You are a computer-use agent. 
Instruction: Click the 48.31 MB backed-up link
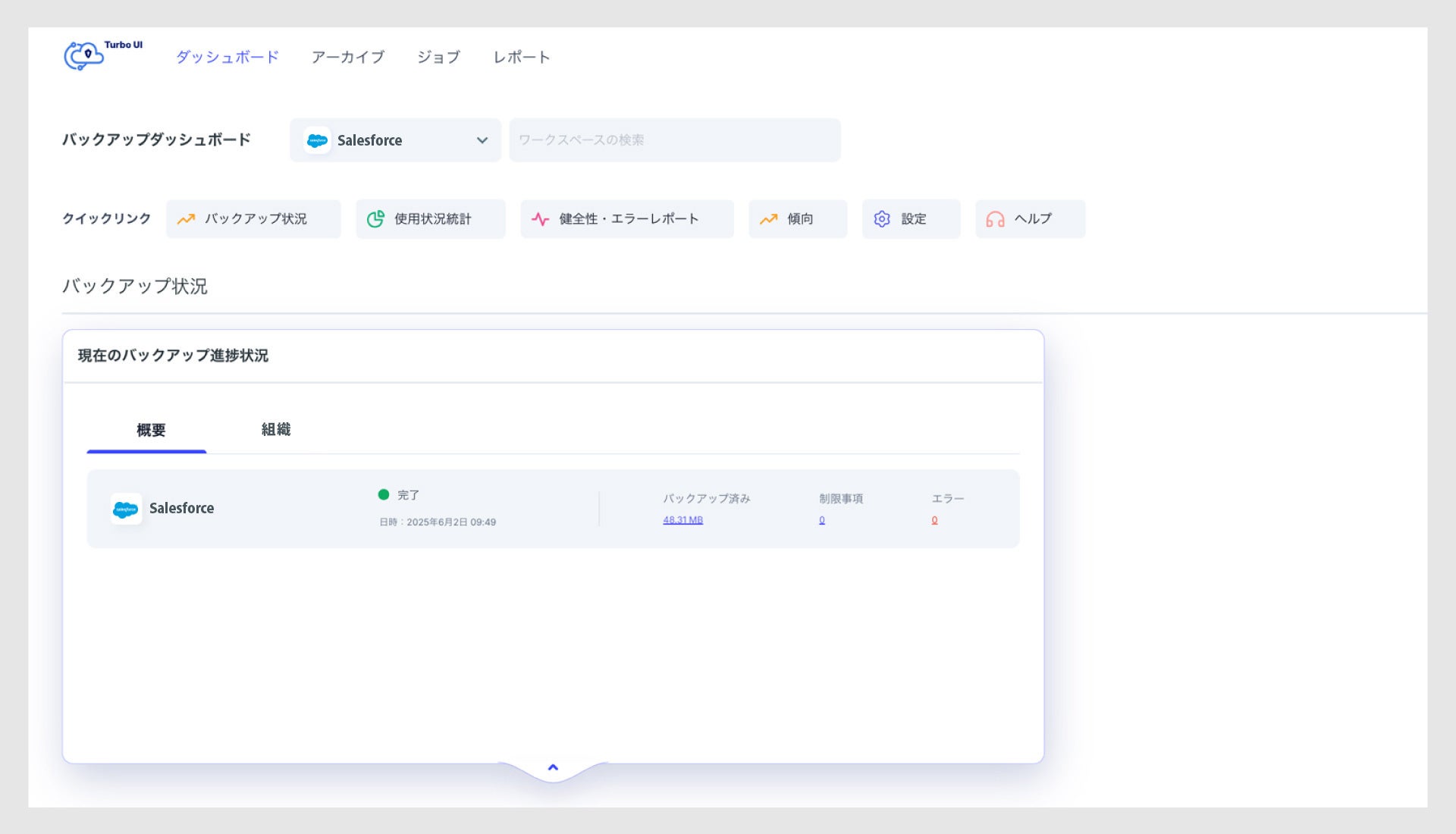point(682,520)
